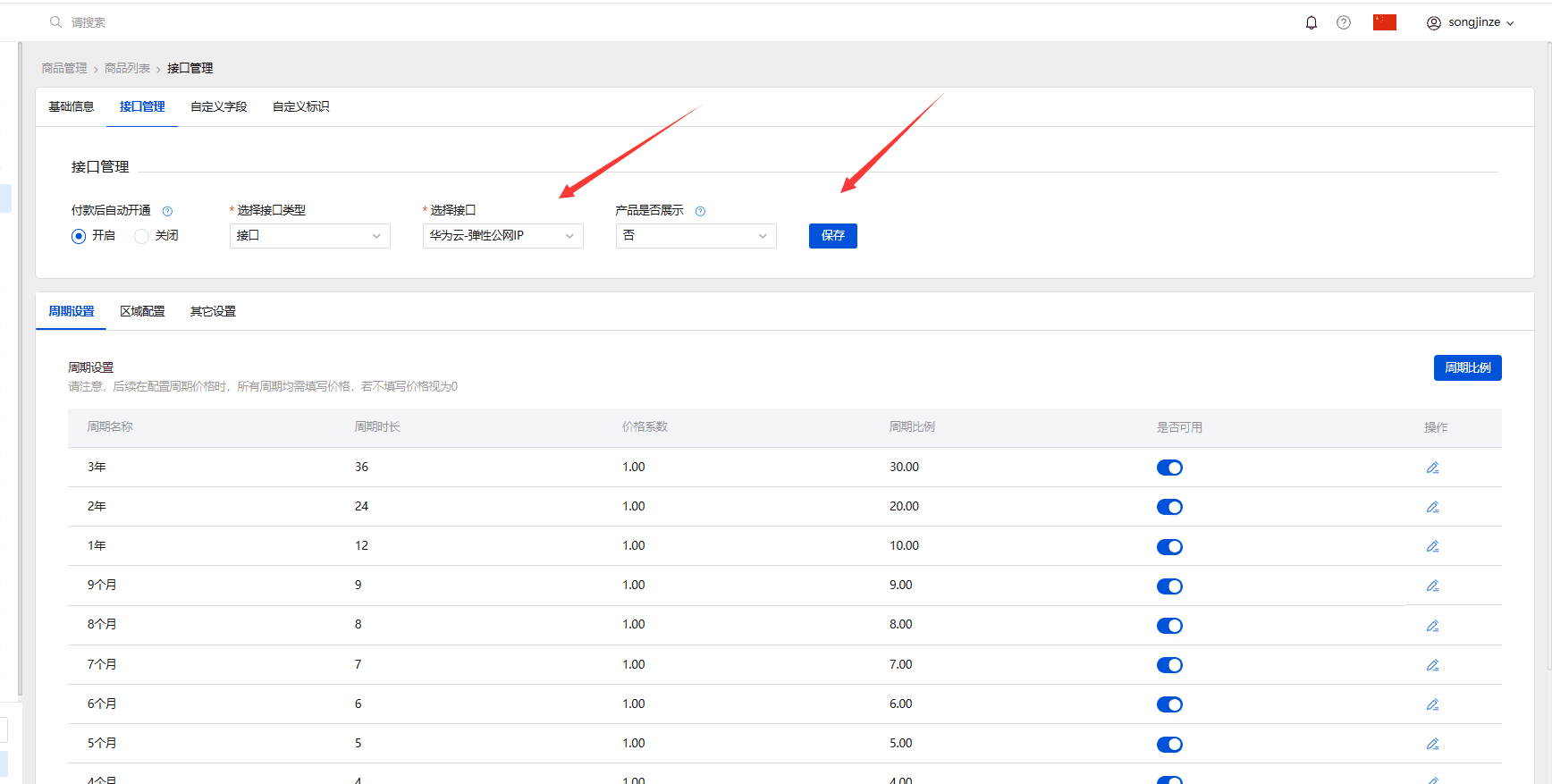Select the 开启 radio button

coord(79,236)
